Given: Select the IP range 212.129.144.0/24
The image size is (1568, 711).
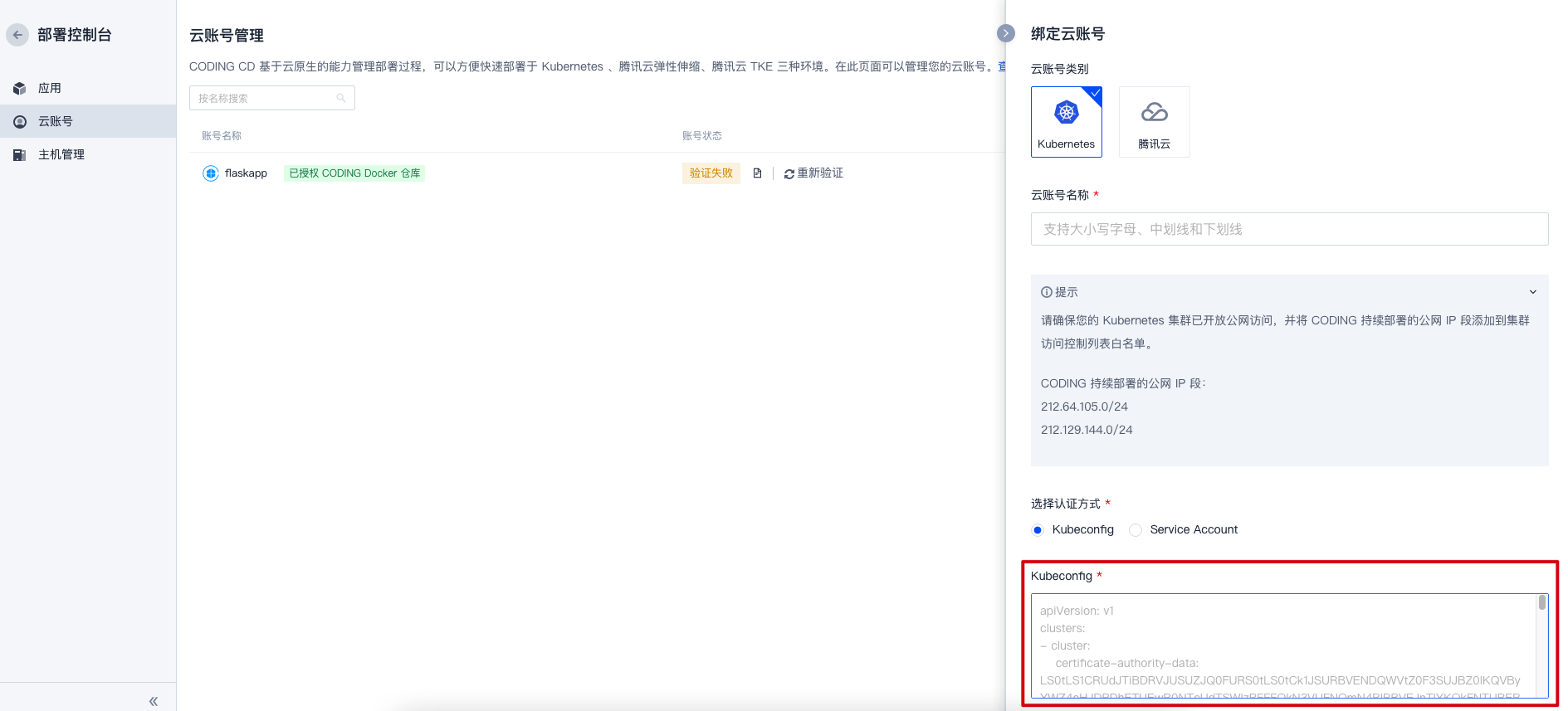Looking at the screenshot, I should [x=1087, y=430].
